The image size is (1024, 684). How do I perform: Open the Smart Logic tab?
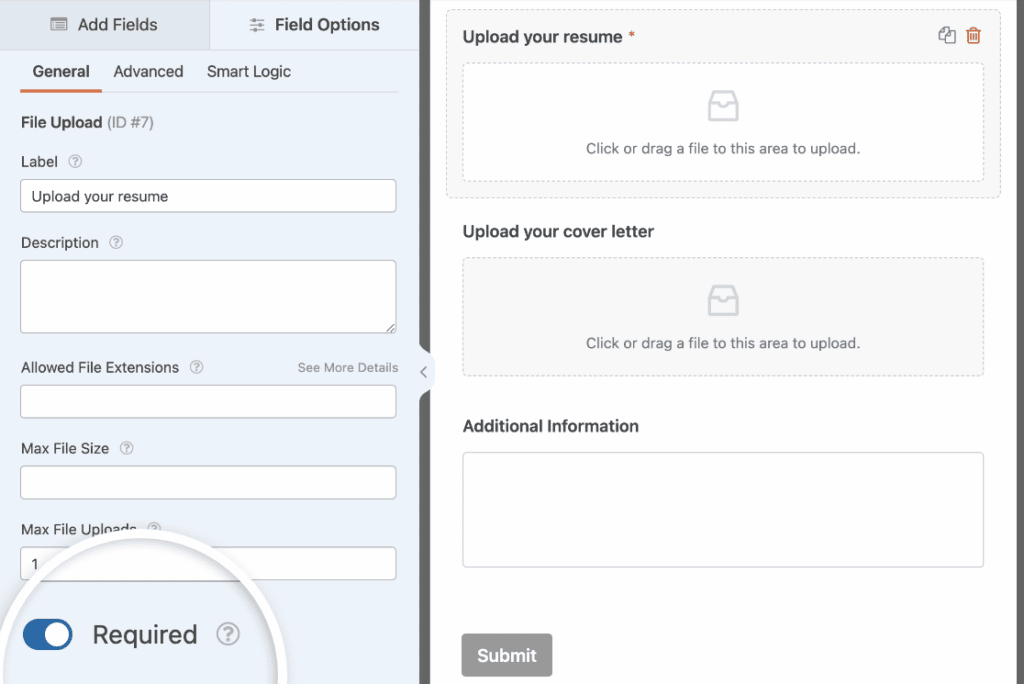click(248, 72)
